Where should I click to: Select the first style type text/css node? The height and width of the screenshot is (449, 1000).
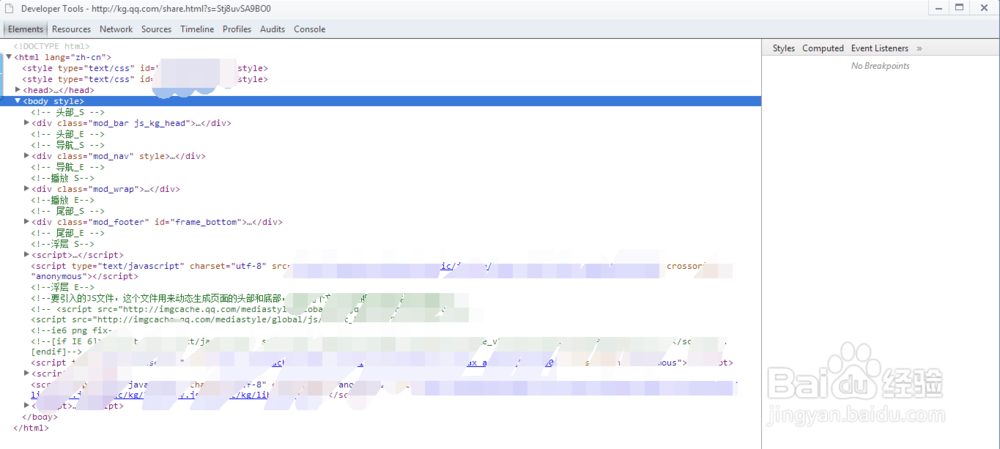pyautogui.click(x=145, y=68)
